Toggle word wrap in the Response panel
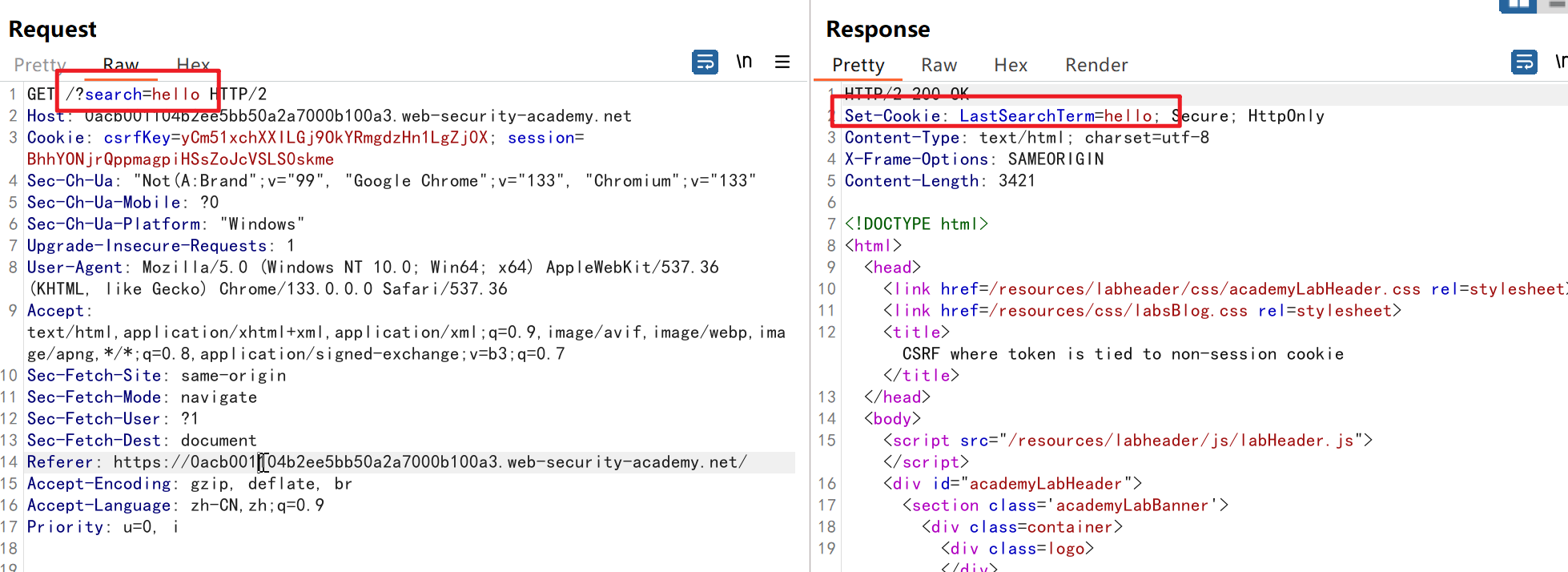The height and width of the screenshot is (572, 1568). (x=1523, y=62)
